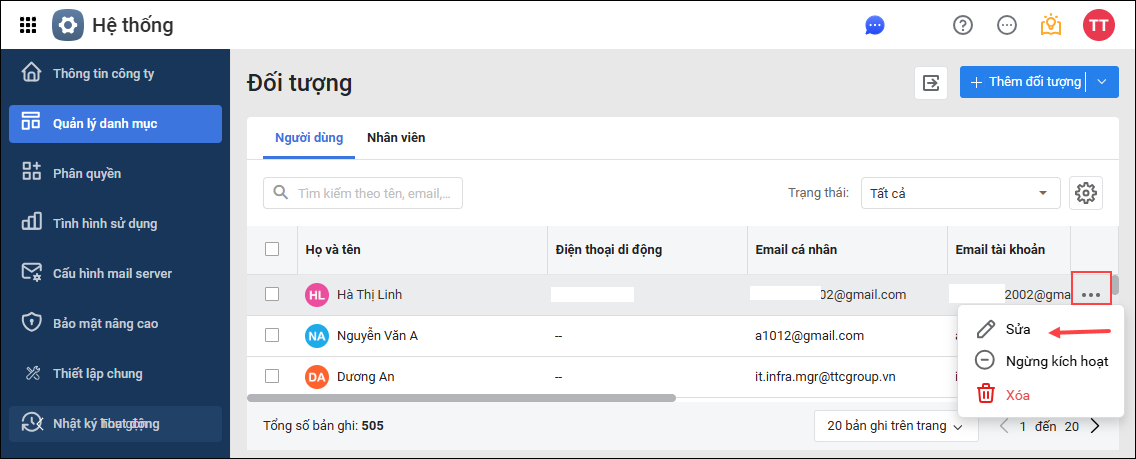Screen dimensions: 1136x459
Task: Switch to the Nhân viên tab
Action: click(x=396, y=138)
